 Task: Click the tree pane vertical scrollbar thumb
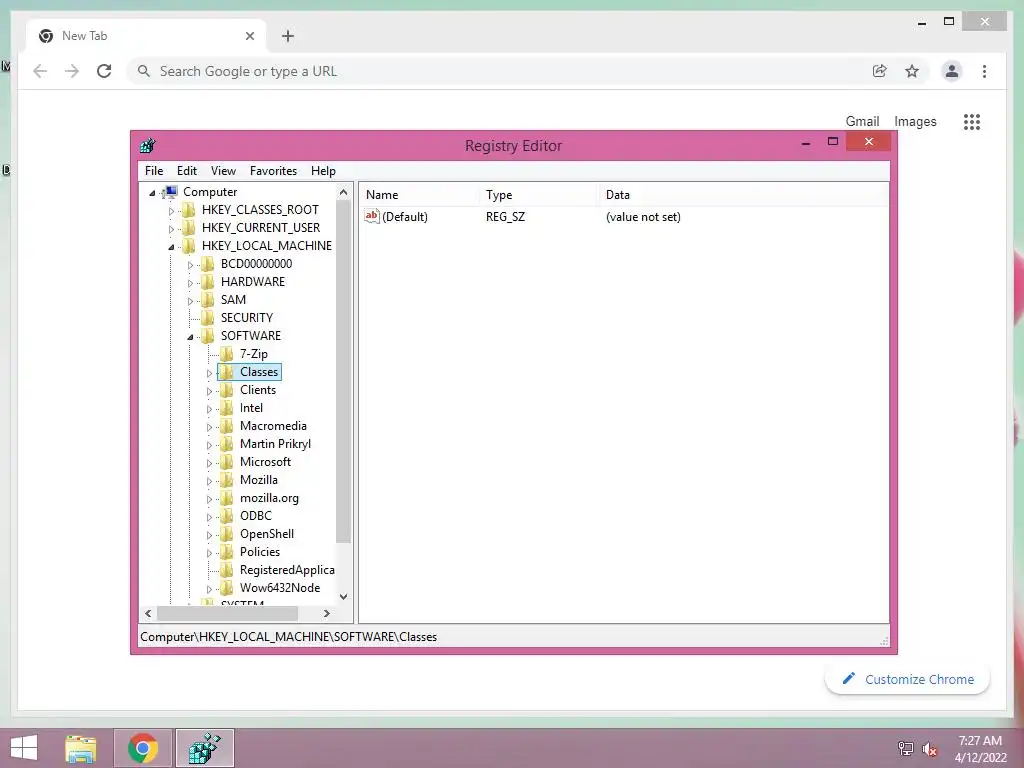344,371
